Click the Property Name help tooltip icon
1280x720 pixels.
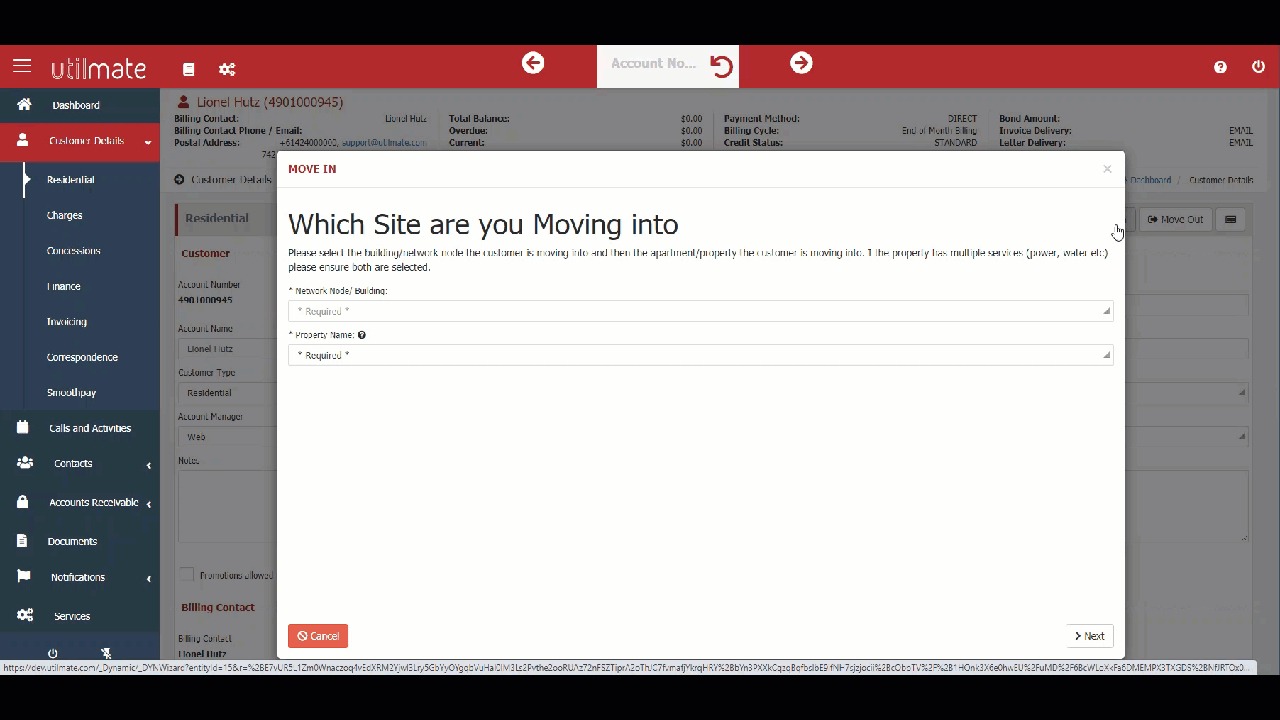(x=361, y=335)
